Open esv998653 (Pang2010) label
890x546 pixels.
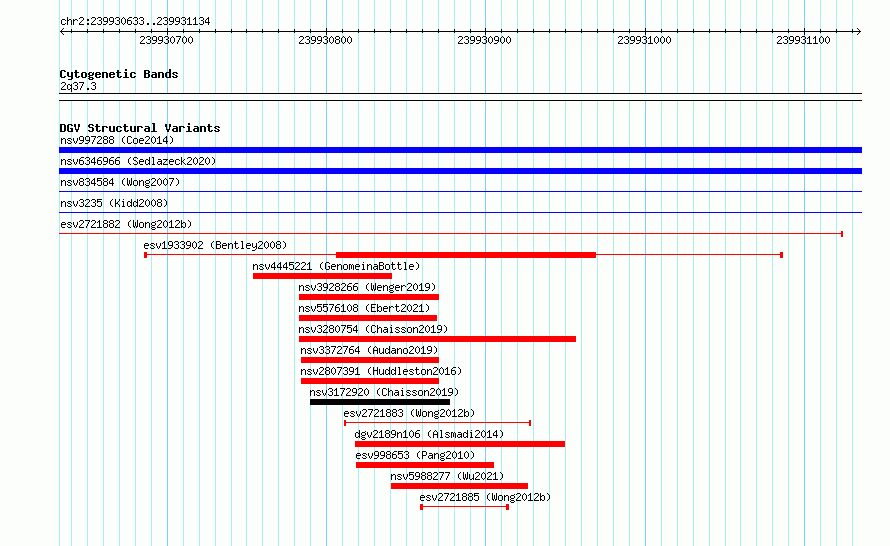point(415,455)
